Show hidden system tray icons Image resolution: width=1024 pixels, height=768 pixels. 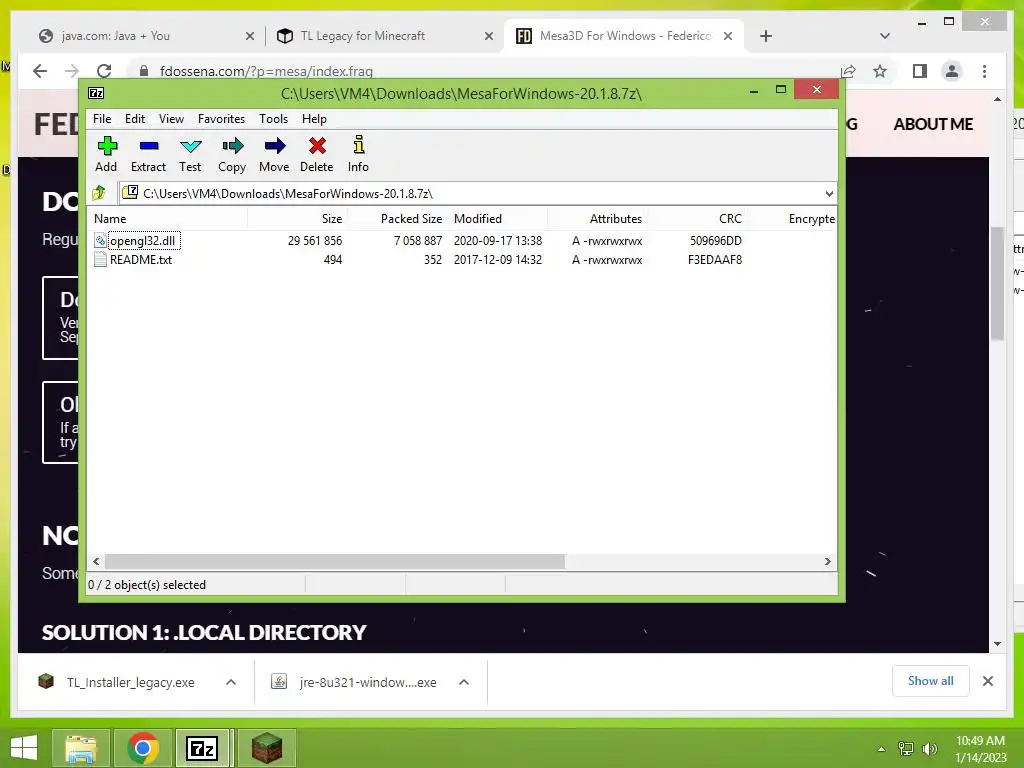click(882, 749)
